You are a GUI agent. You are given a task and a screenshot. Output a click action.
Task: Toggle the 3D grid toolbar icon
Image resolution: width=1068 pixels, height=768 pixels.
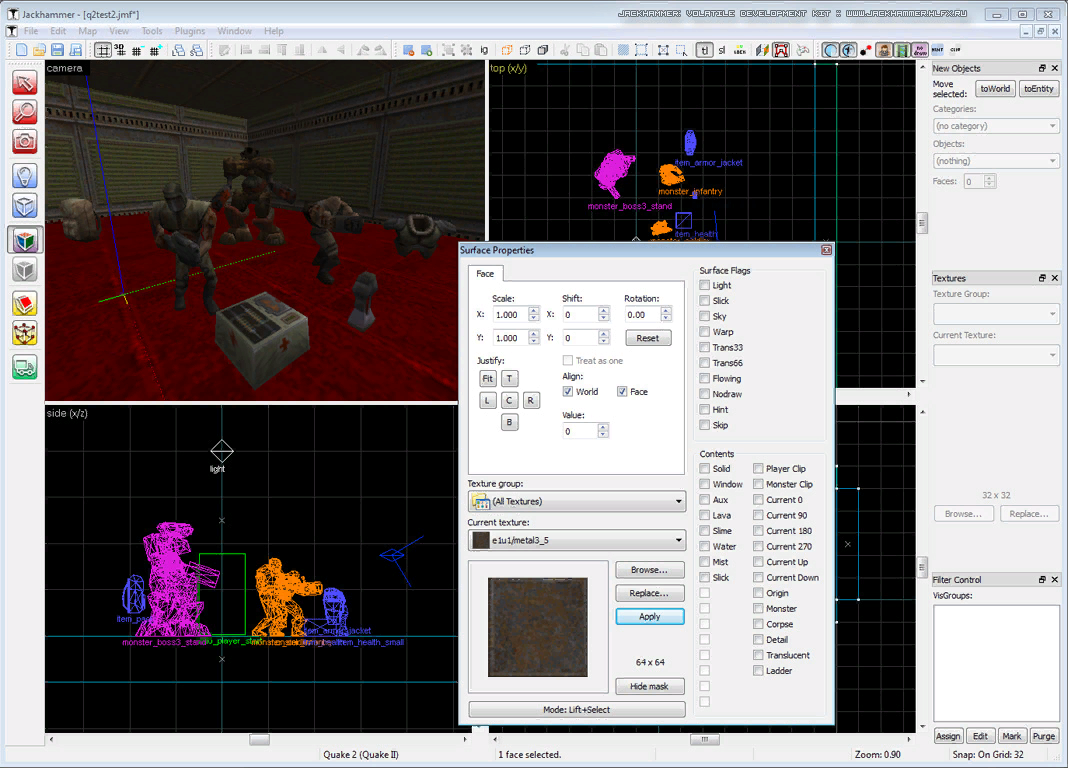tap(120, 50)
